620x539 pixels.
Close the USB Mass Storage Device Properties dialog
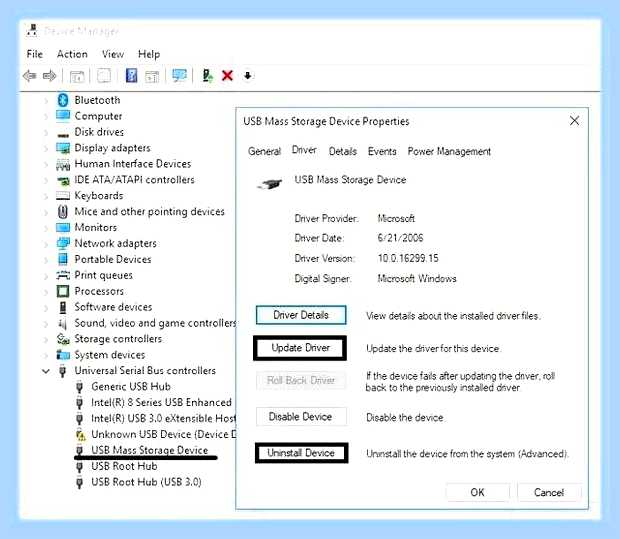[575, 121]
